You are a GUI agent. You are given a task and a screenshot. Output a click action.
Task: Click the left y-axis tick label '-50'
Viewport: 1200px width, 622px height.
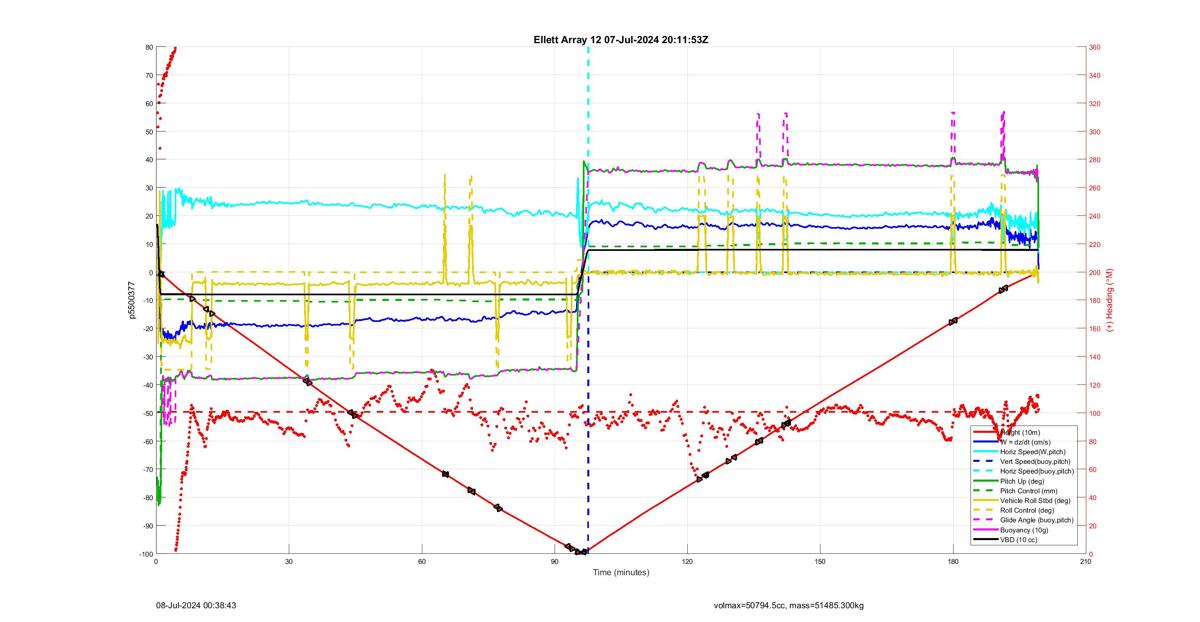click(x=146, y=413)
